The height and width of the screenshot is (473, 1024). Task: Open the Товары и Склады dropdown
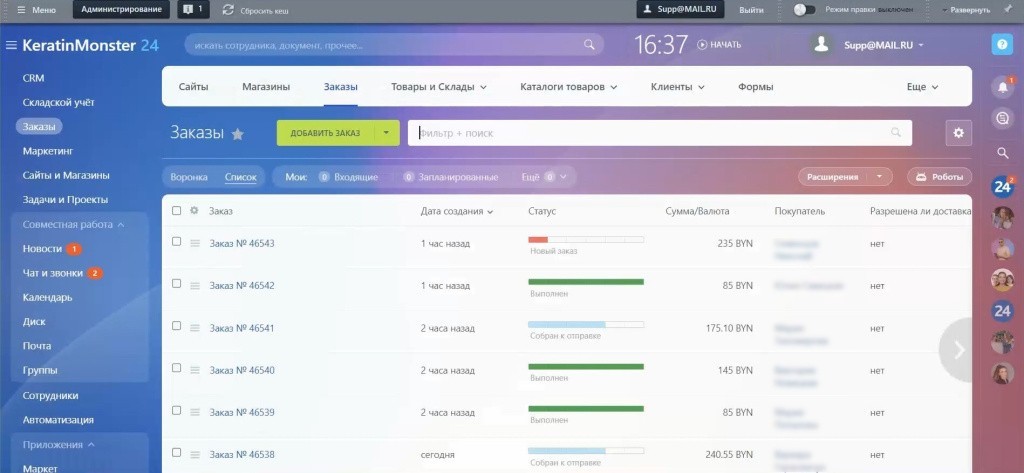(439, 87)
